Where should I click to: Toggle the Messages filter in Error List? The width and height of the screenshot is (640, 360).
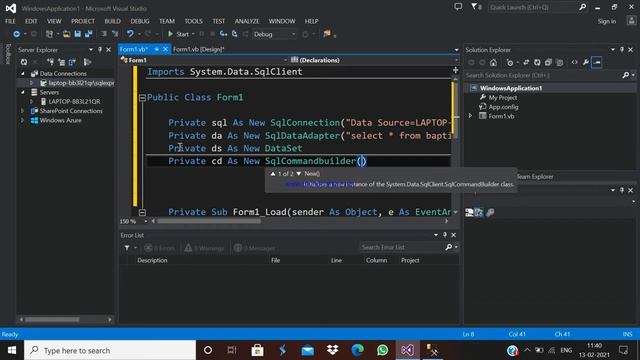click(x=254, y=248)
